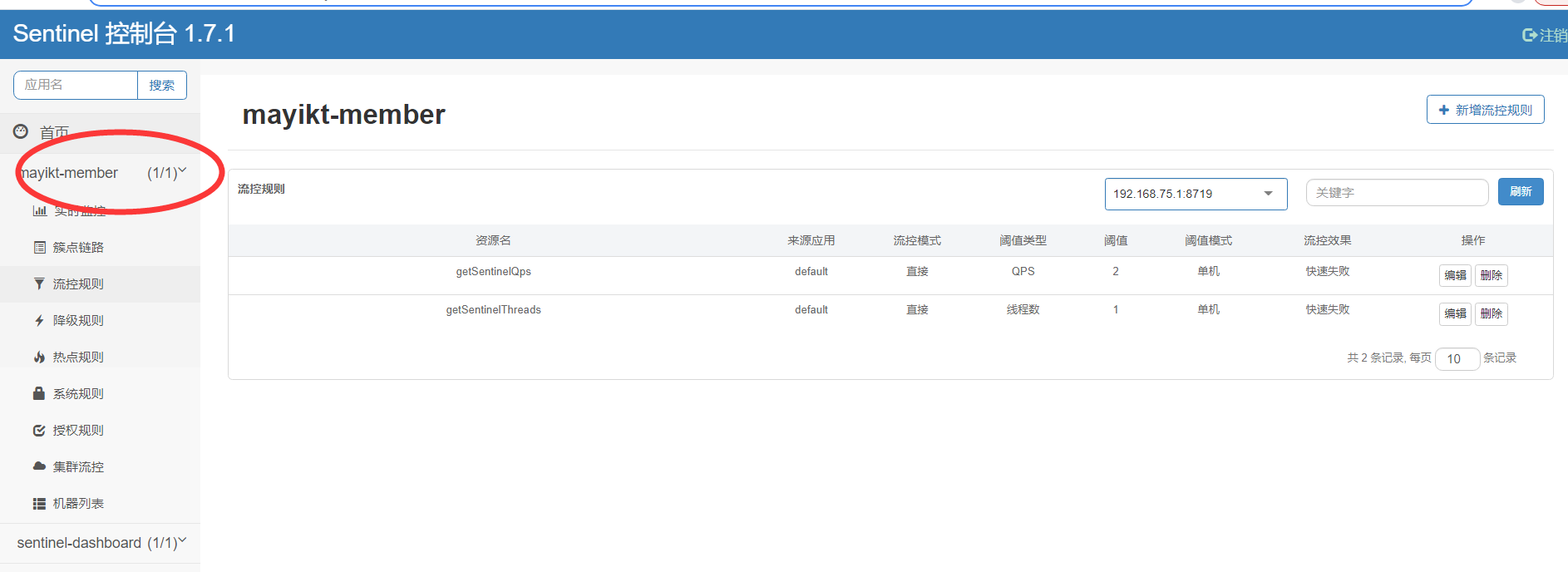The height and width of the screenshot is (572, 1568).
Task: Edit the getSentinelQps rule
Action: [x=1455, y=275]
